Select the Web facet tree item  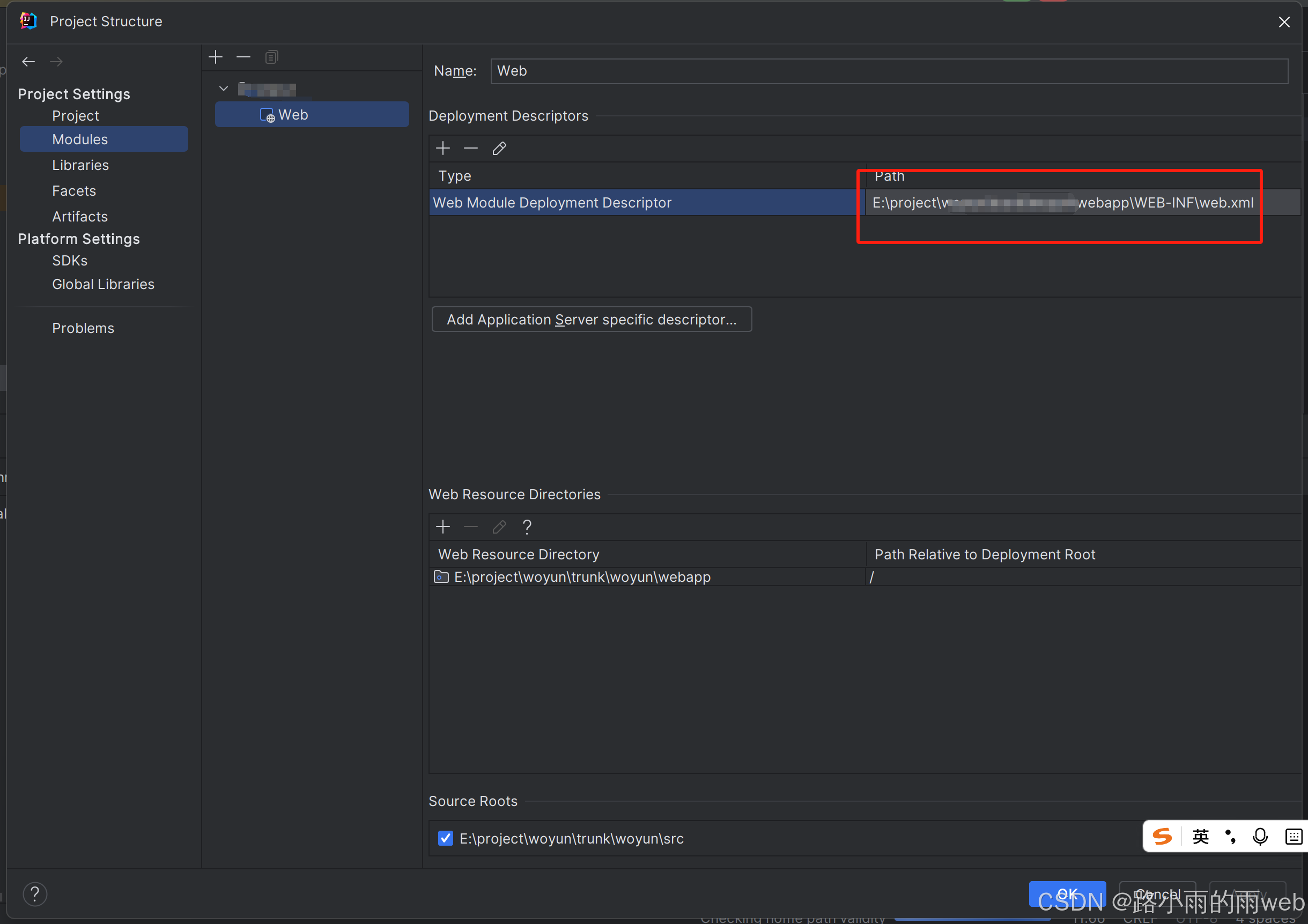pyautogui.click(x=293, y=115)
